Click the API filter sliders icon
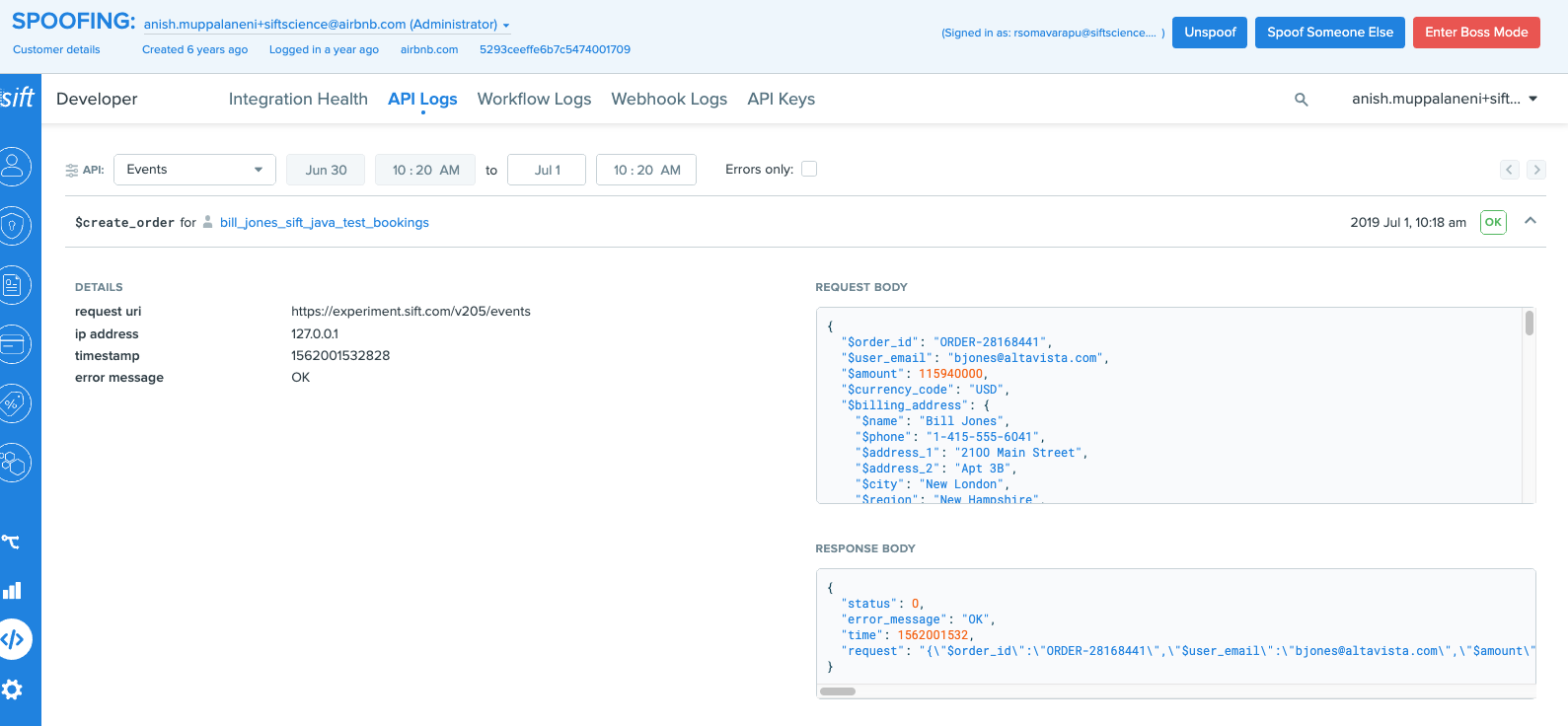Viewport: 1568px width, 726px height. [x=71, y=171]
